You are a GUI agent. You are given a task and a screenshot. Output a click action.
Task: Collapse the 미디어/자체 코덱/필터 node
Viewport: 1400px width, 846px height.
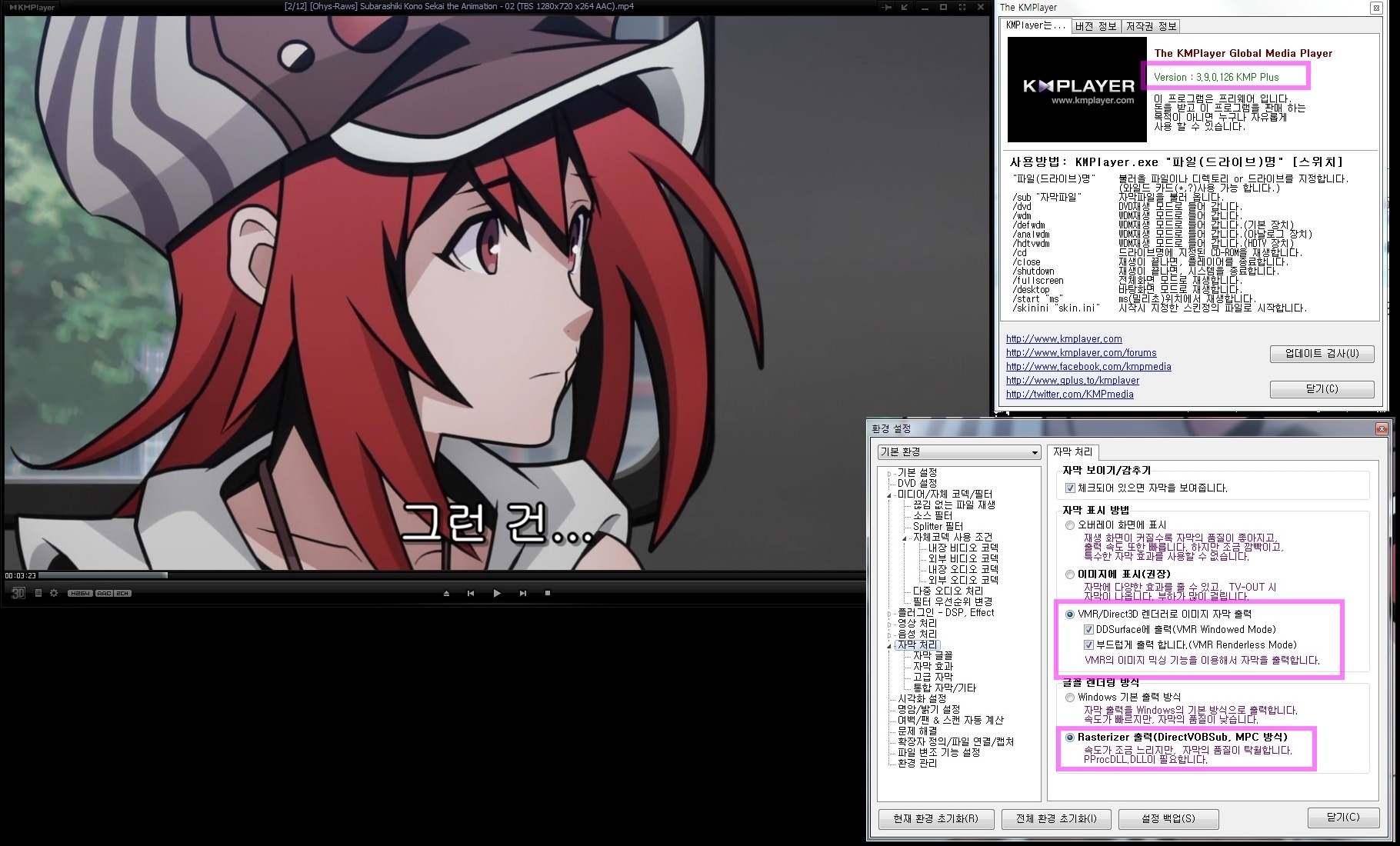pyautogui.click(x=890, y=495)
